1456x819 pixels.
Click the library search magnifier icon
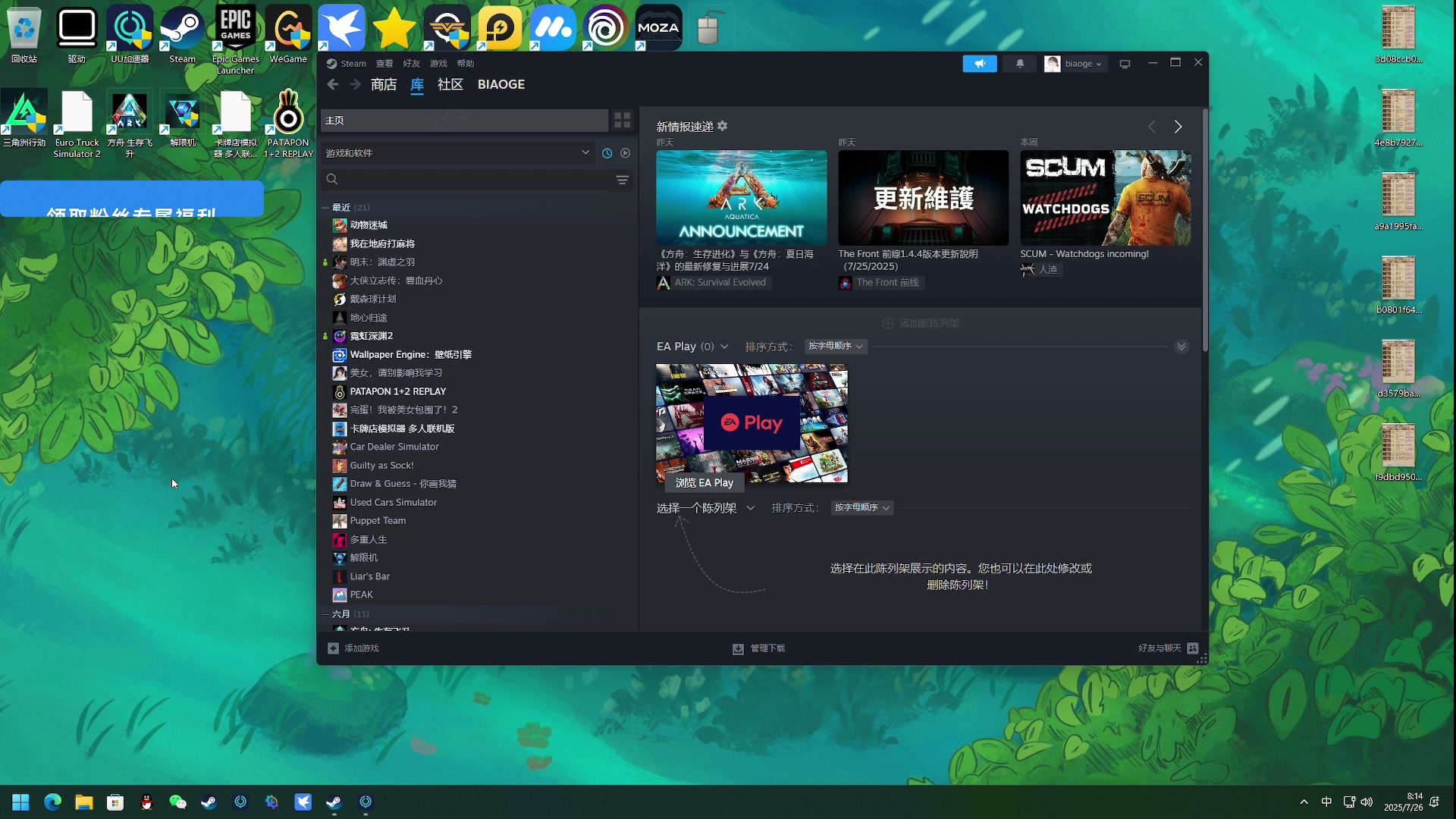pos(332,180)
